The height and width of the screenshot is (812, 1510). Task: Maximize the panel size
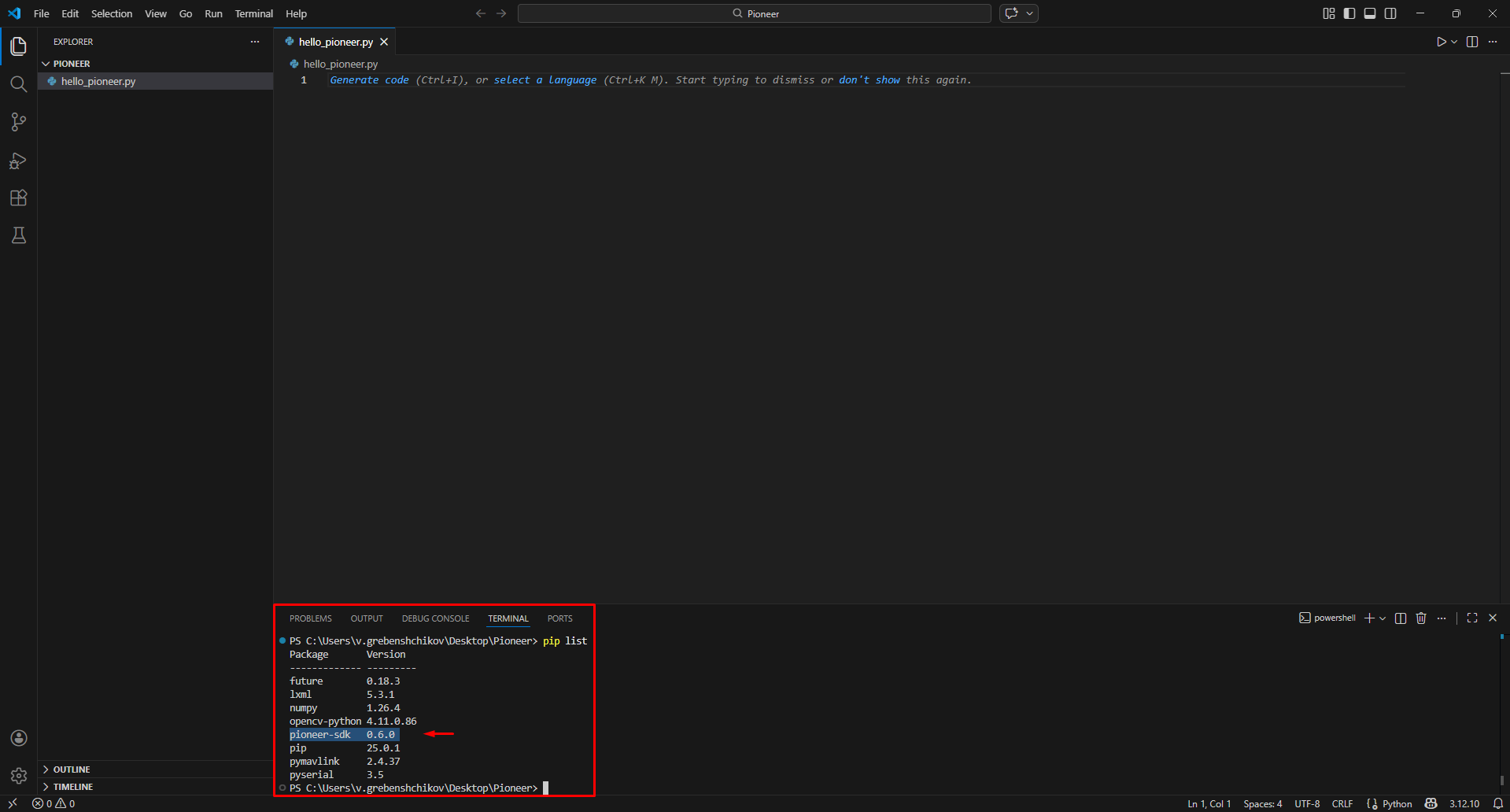click(1472, 618)
